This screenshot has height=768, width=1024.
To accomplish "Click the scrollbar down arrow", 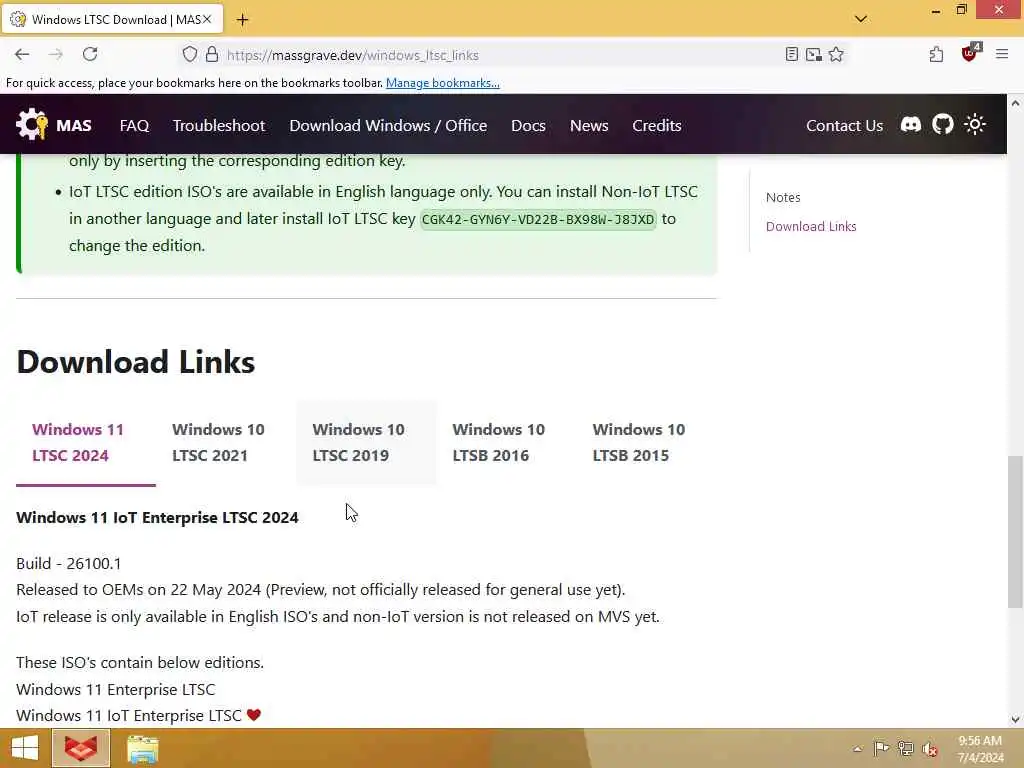I will pos(1015,720).
